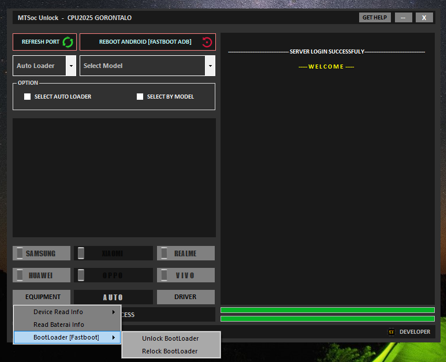Enable the Select Auto Loader checkbox

27,97
